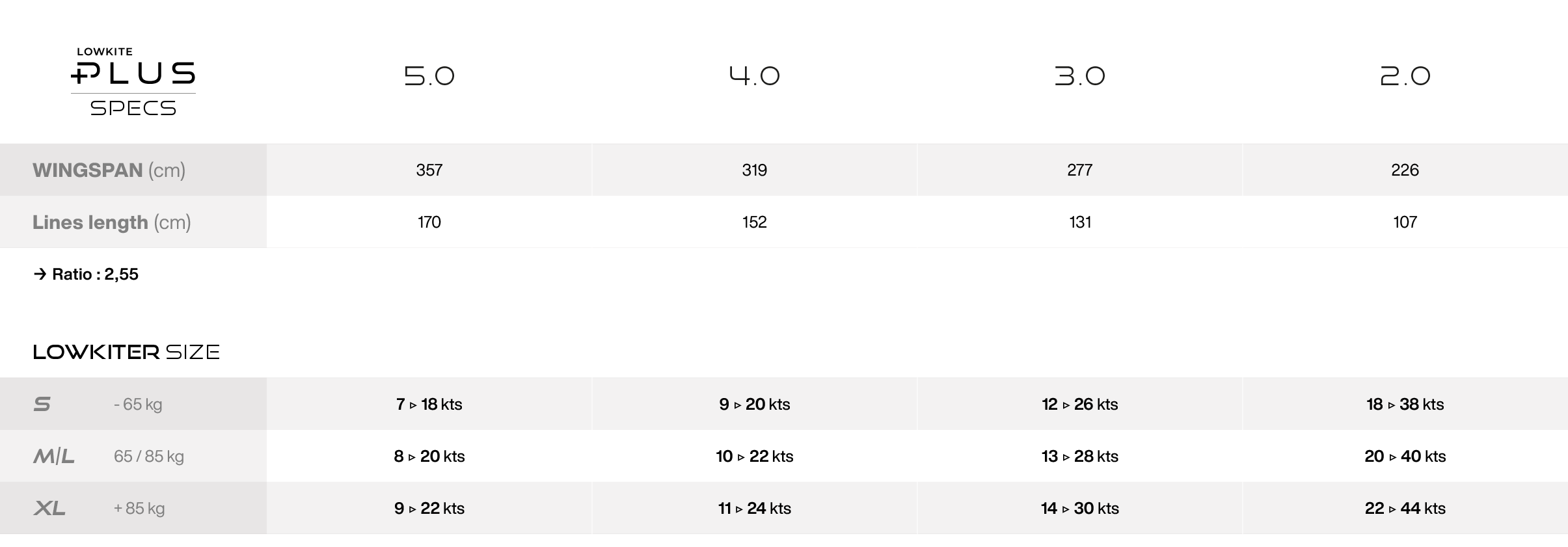The height and width of the screenshot is (547, 1568).
Task: Click the 65 / 85 kg weight label
Action: [x=149, y=456]
